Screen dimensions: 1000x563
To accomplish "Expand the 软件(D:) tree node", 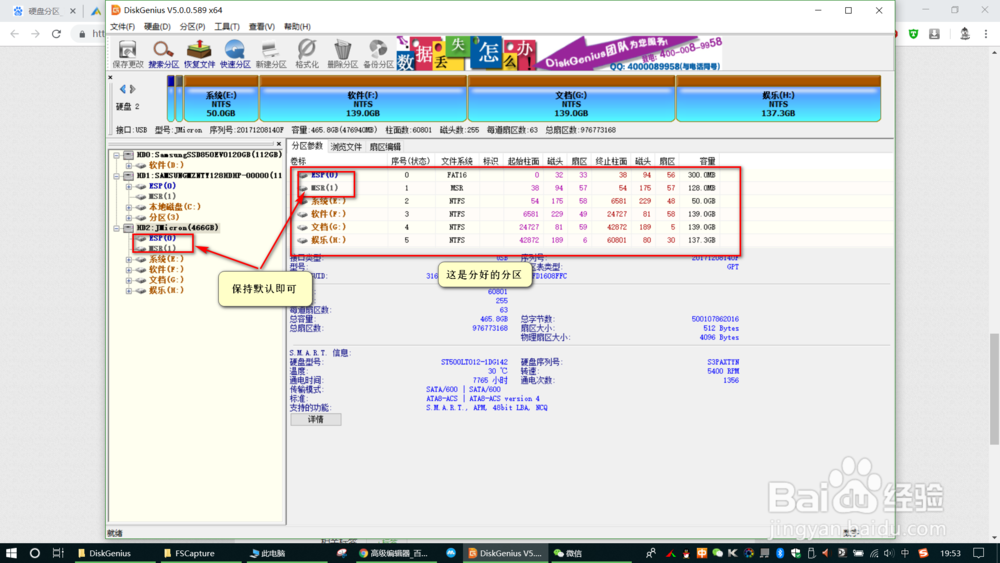I will 129,165.
